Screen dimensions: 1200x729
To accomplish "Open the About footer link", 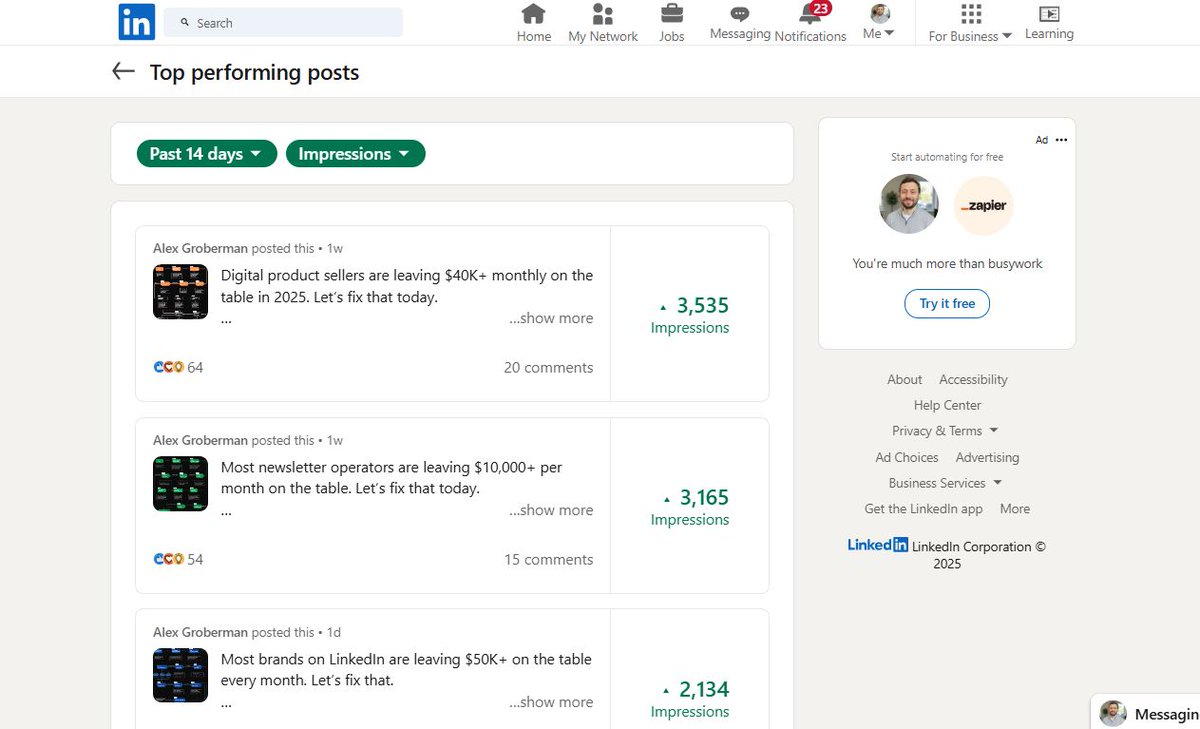I will point(904,380).
